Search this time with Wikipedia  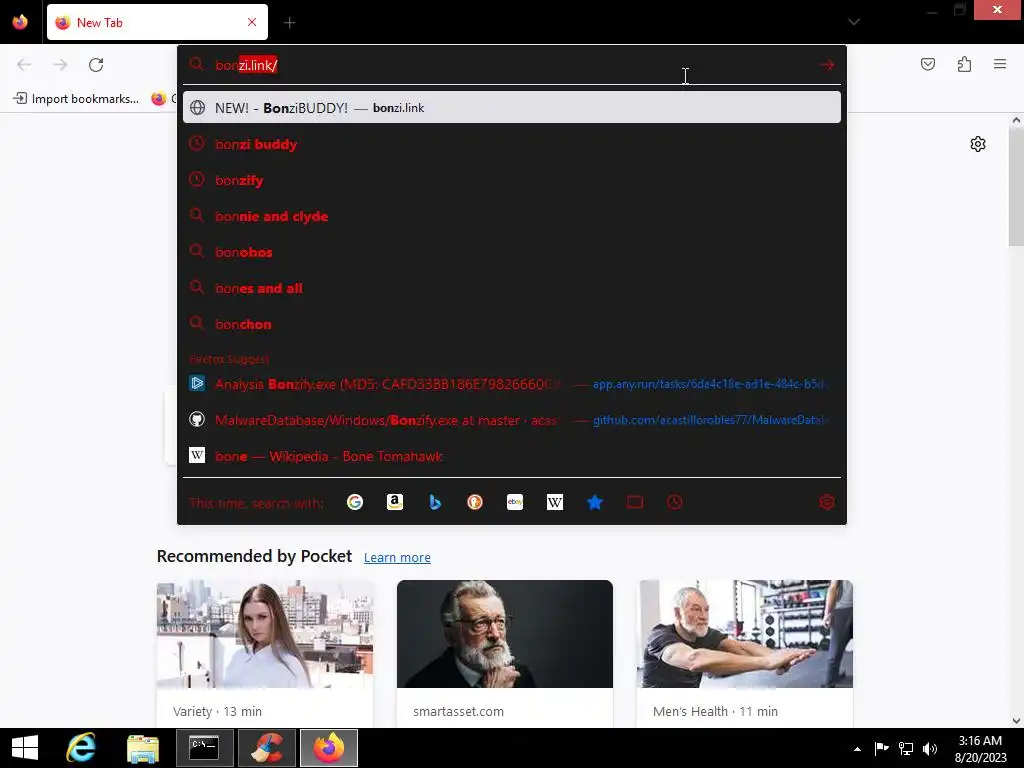click(554, 502)
